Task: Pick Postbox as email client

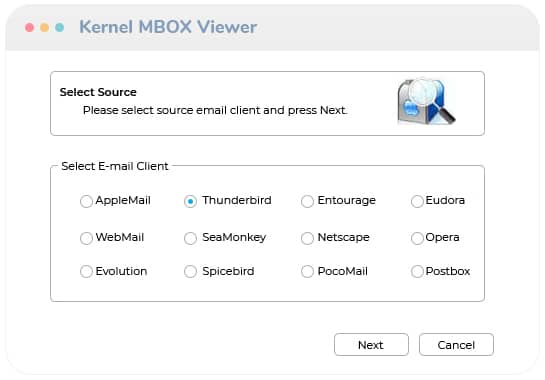Action: [417, 271]
